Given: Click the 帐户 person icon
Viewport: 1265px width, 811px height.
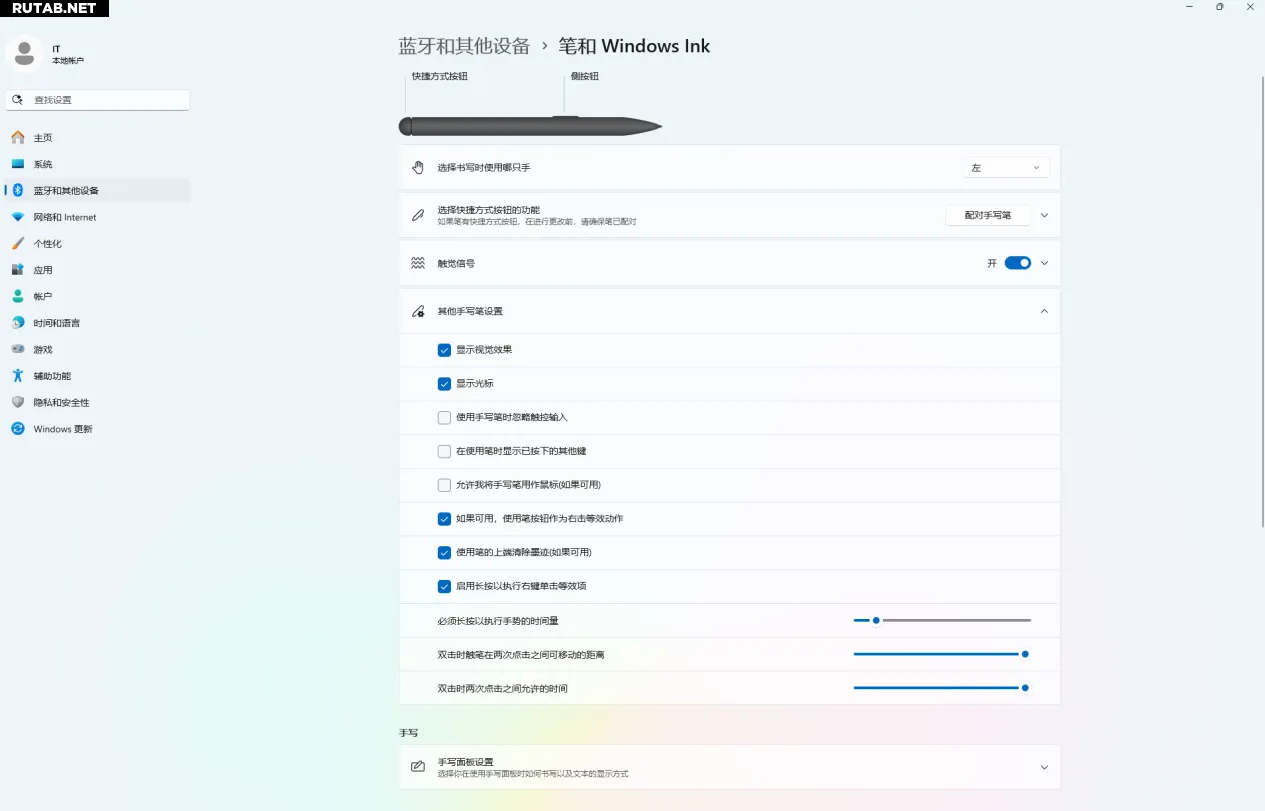Looking at the screenshot, I should pos(18,296).
